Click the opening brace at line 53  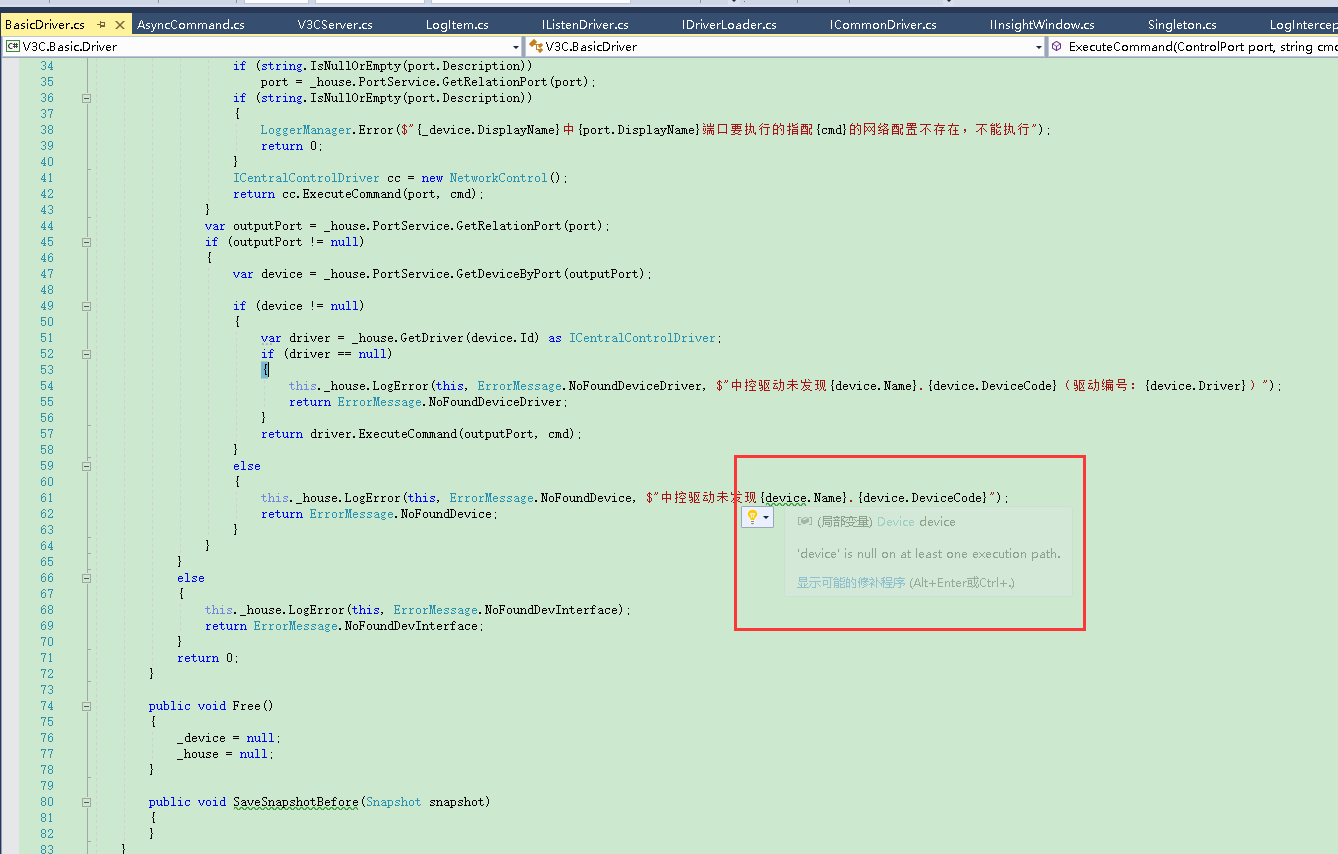265,370
